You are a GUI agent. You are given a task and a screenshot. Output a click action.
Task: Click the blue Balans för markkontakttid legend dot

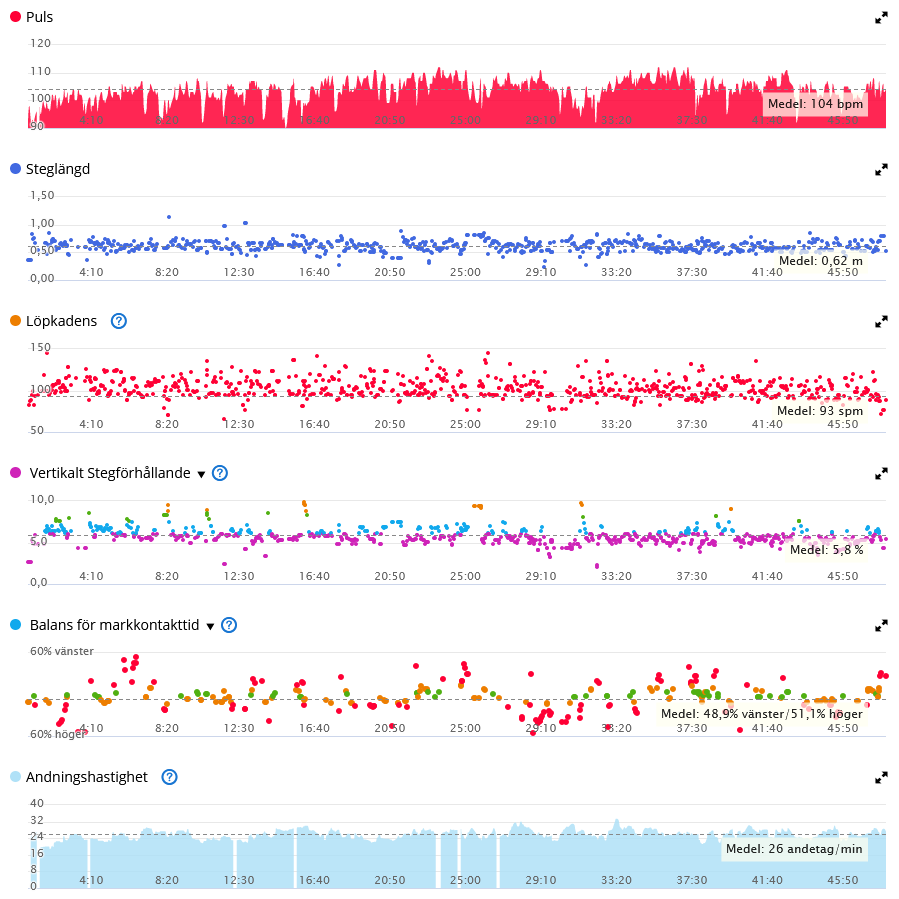pos(15,624)
